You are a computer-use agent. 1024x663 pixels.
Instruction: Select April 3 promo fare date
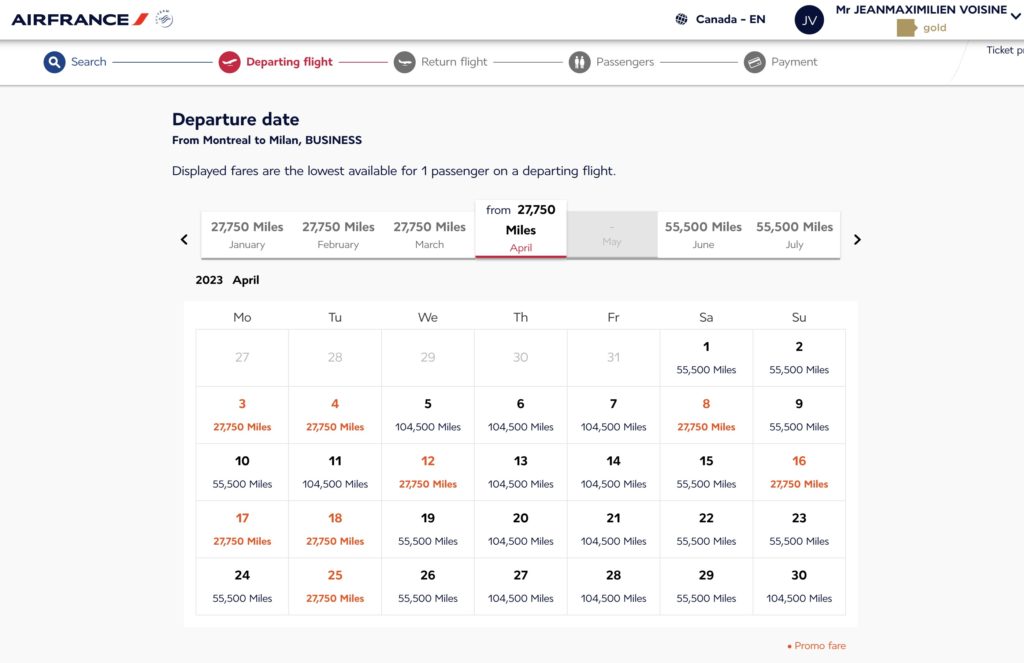point(242,415)
